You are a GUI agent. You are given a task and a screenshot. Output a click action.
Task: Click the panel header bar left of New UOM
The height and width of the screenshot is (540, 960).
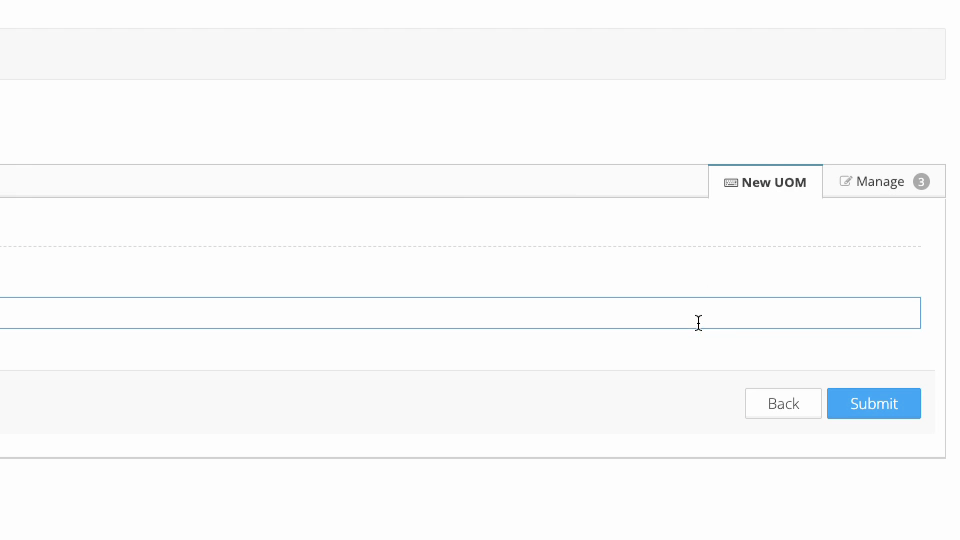coord(354,181)
